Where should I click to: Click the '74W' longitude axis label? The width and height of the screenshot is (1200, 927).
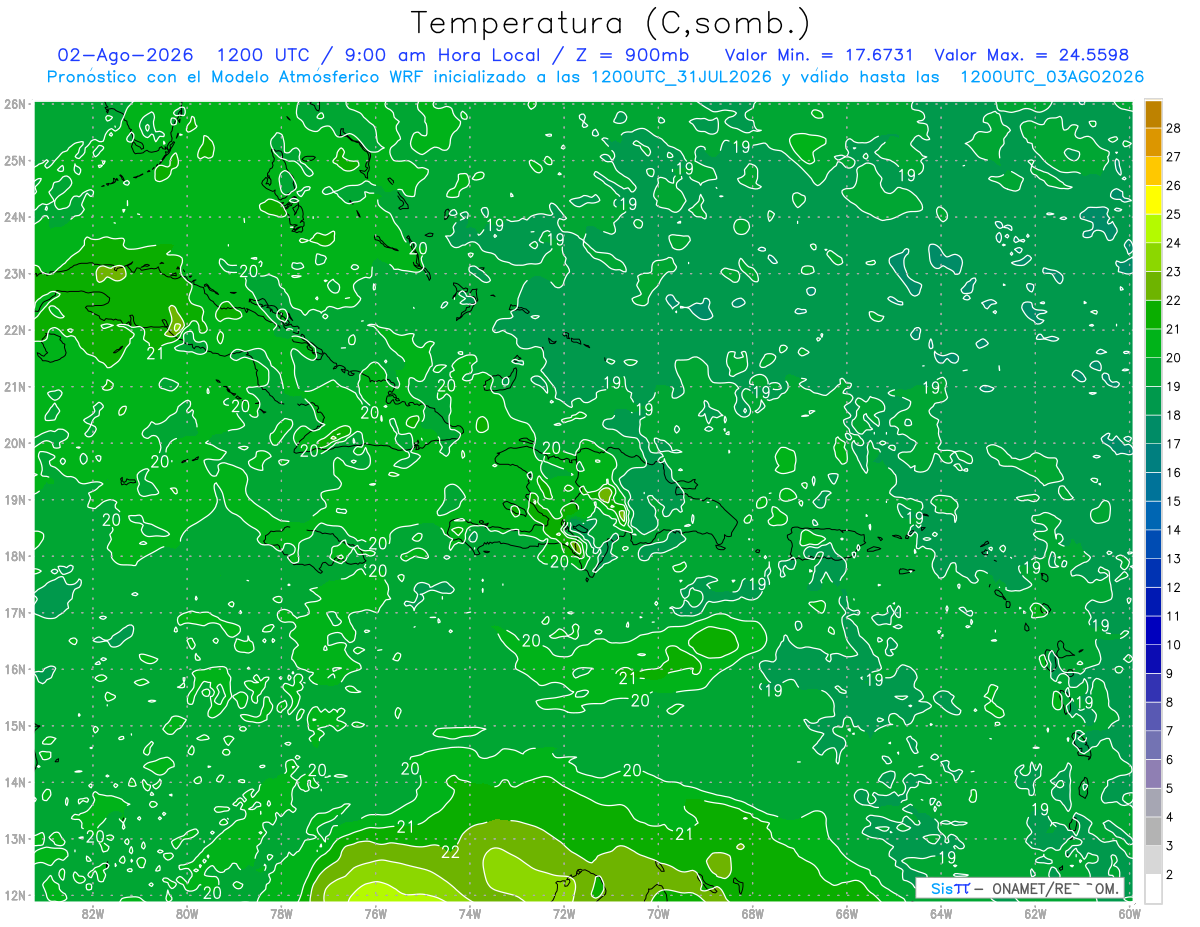[470, 913]
